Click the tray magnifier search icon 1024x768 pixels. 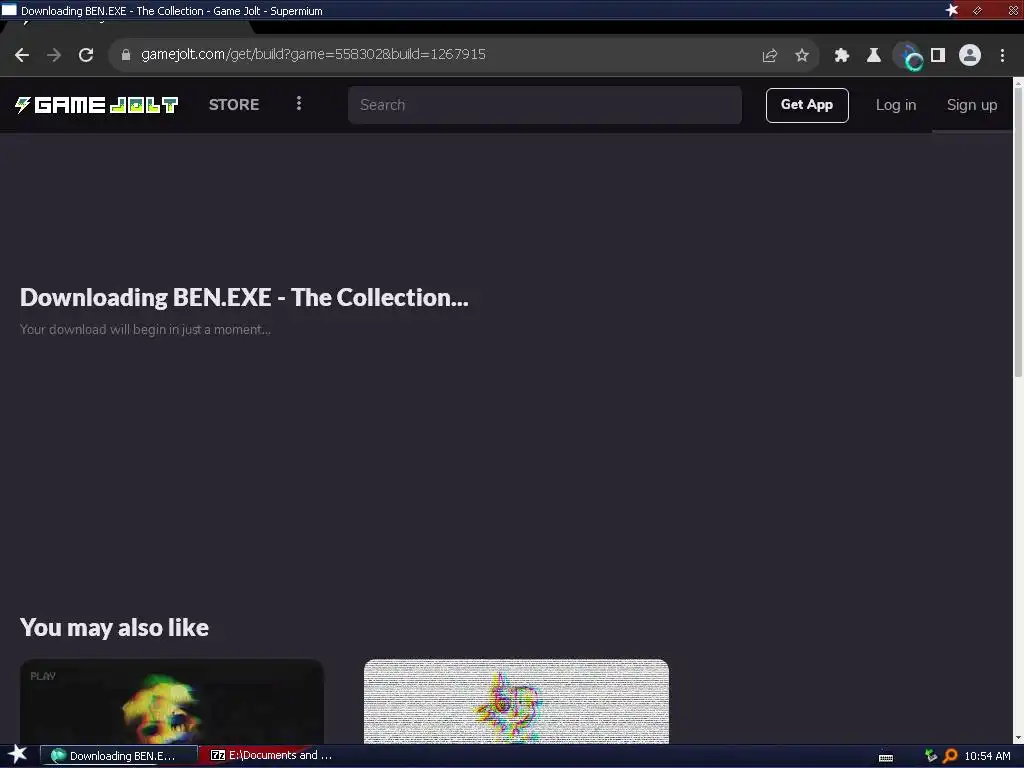pos(950,756)
